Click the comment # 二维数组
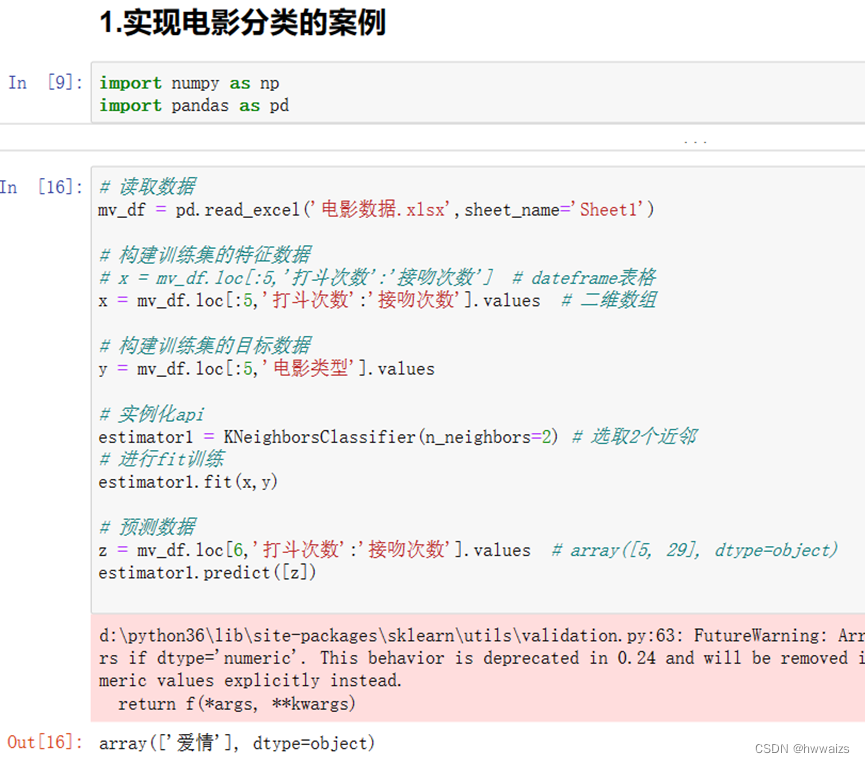 pos(609,300)
